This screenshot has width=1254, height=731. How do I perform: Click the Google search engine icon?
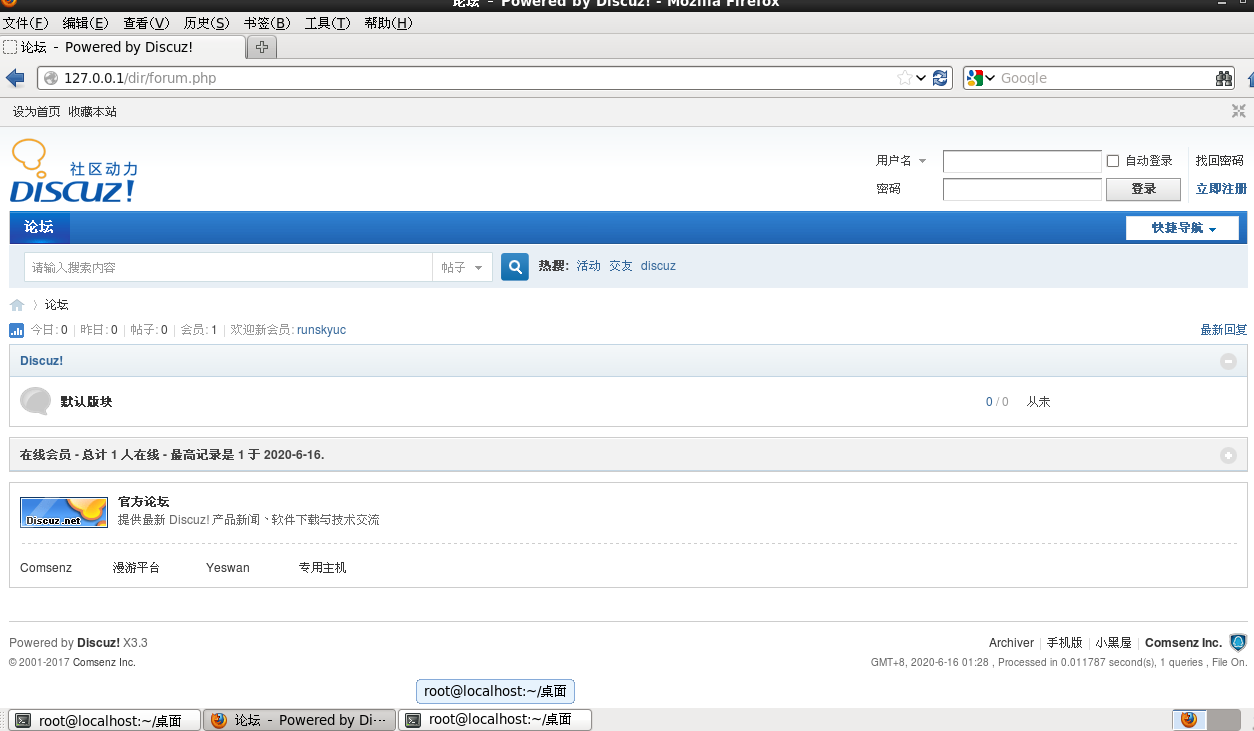coord(974,78)
